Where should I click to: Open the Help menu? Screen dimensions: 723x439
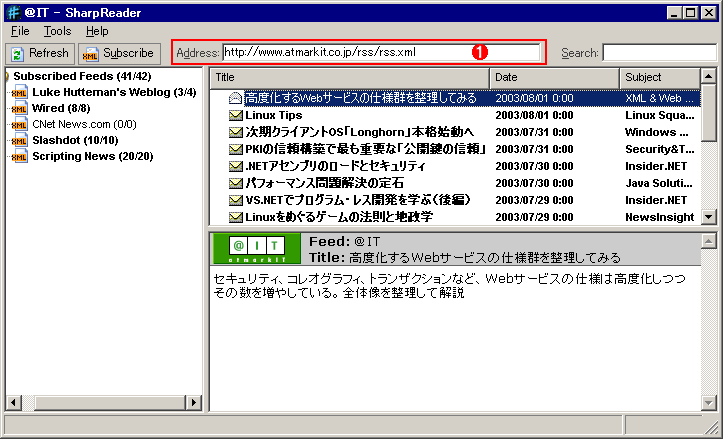pyautogui.click(x=97, y=31)
